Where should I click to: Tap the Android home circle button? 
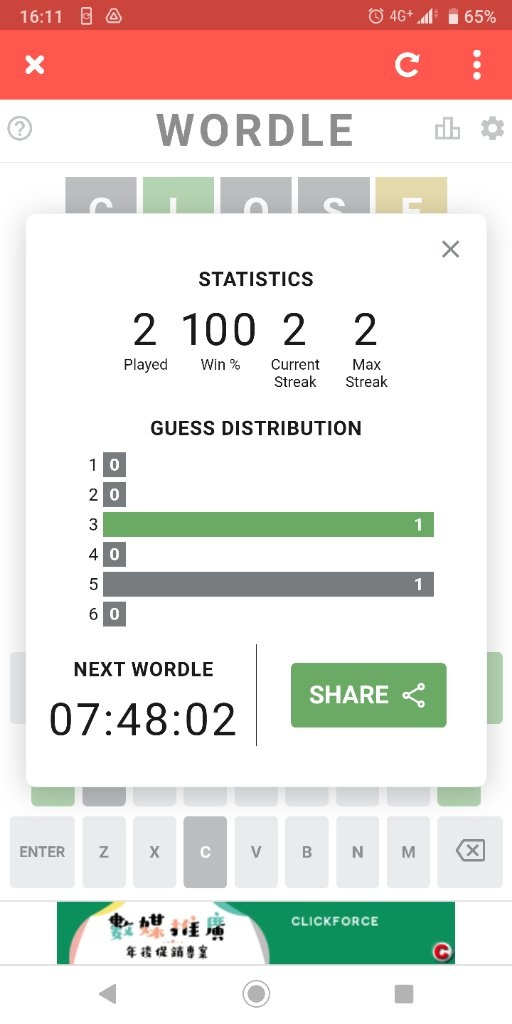[256, 994]
